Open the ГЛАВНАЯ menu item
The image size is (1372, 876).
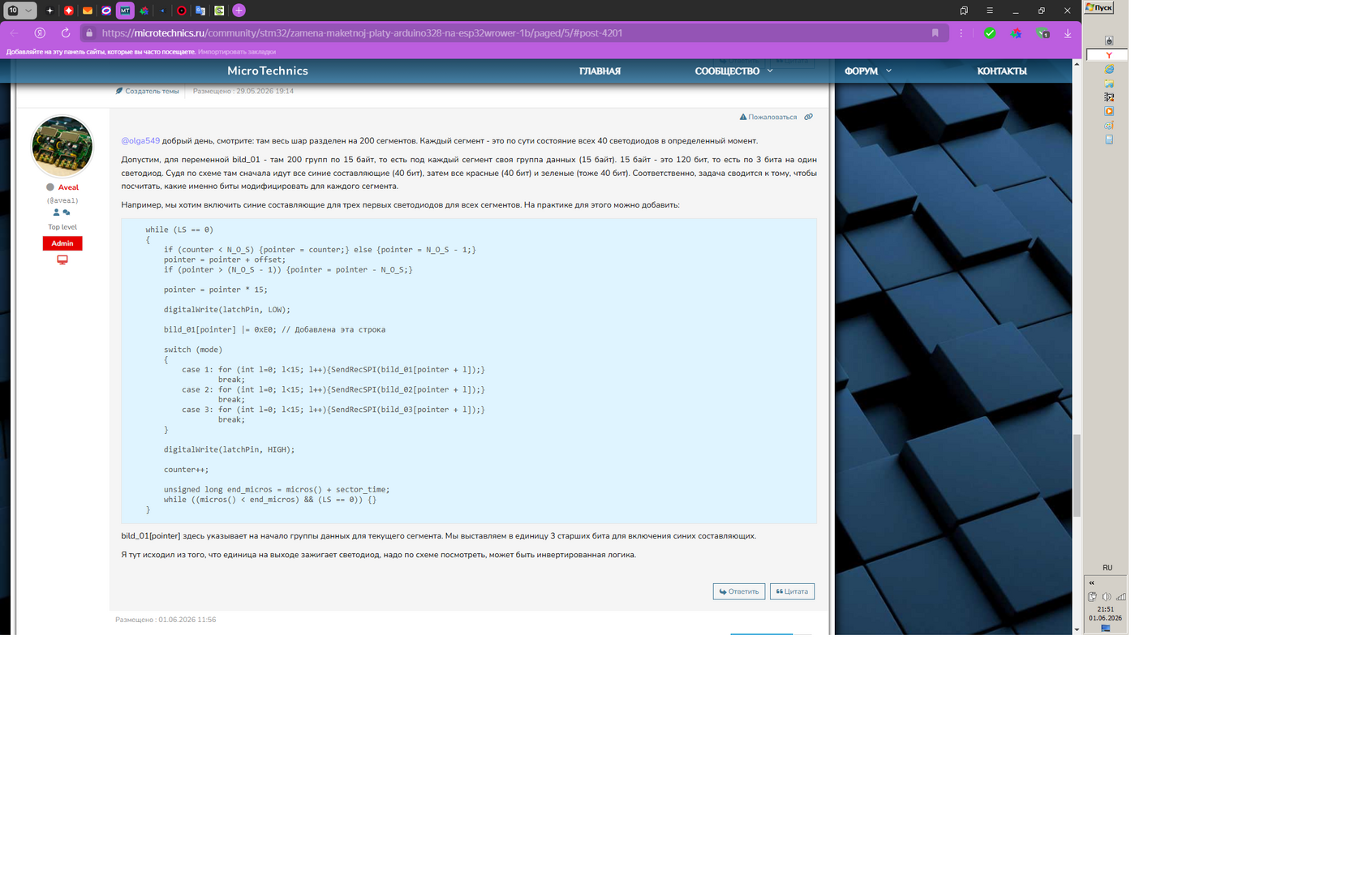[x=600, y=71]
